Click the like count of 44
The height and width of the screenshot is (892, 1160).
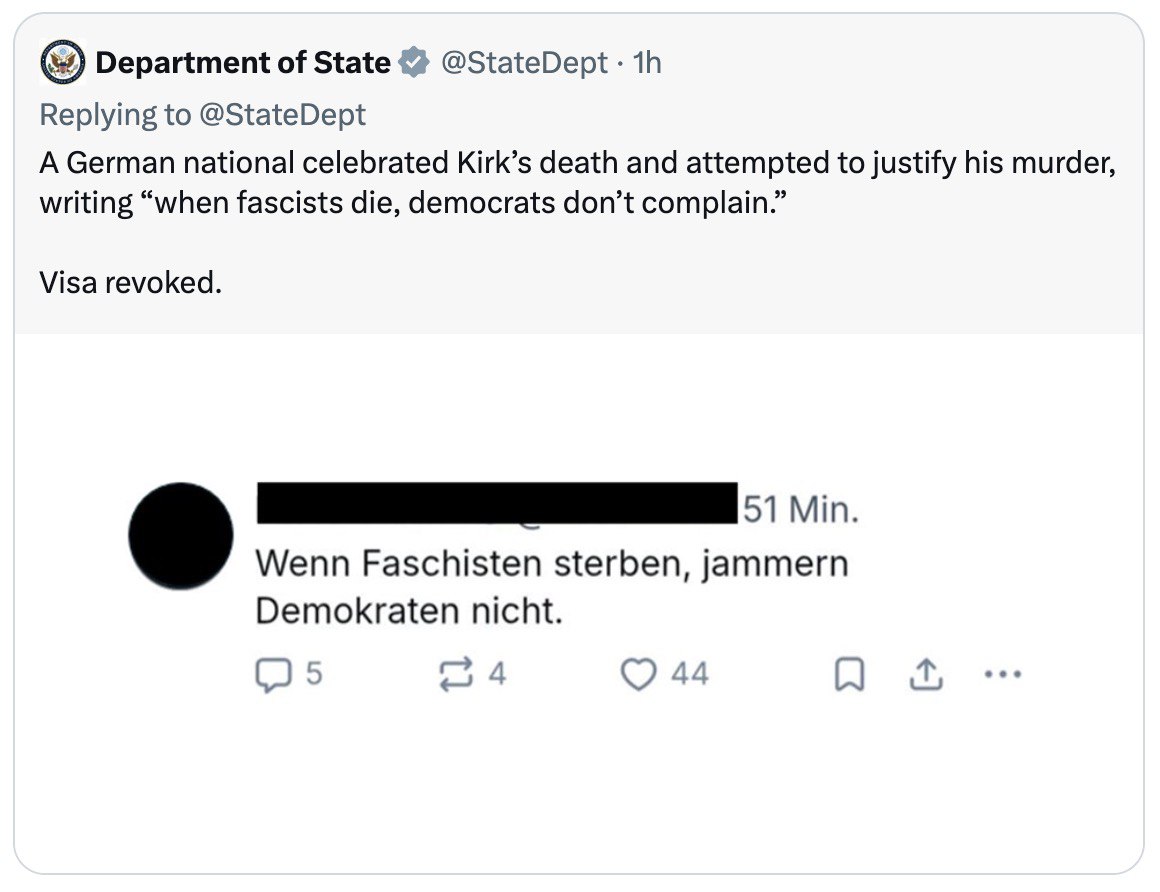click(x=690, y=675)
